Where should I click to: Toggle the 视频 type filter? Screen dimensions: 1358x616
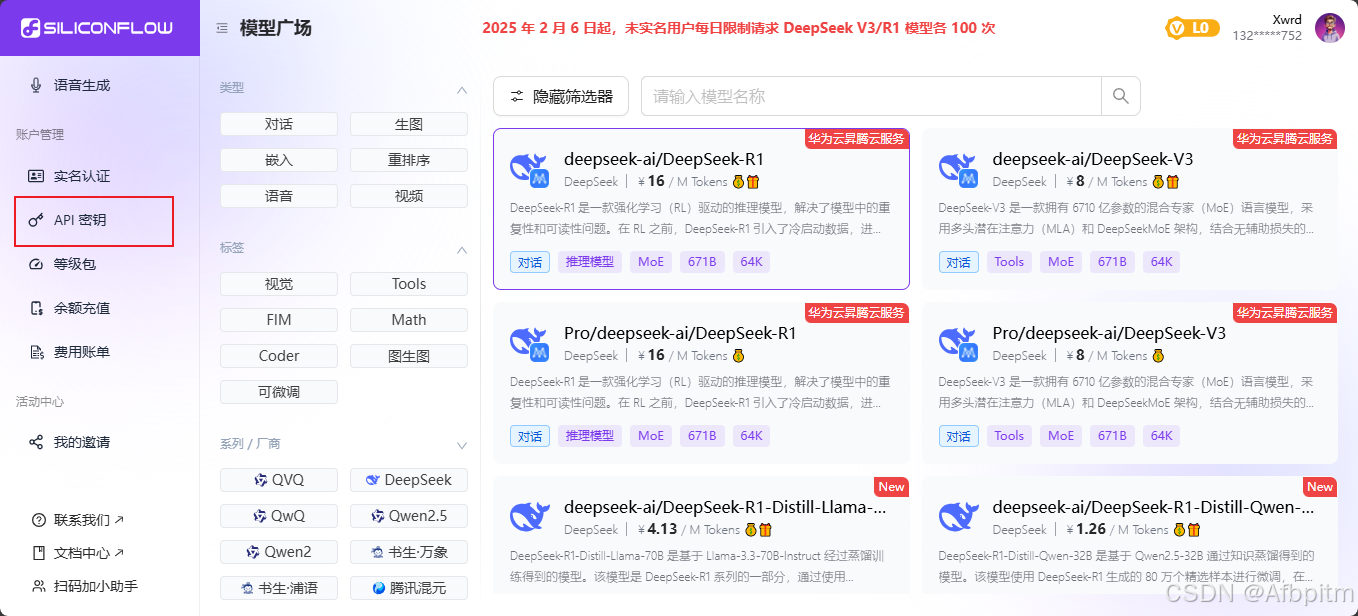(x=409, y=196)
